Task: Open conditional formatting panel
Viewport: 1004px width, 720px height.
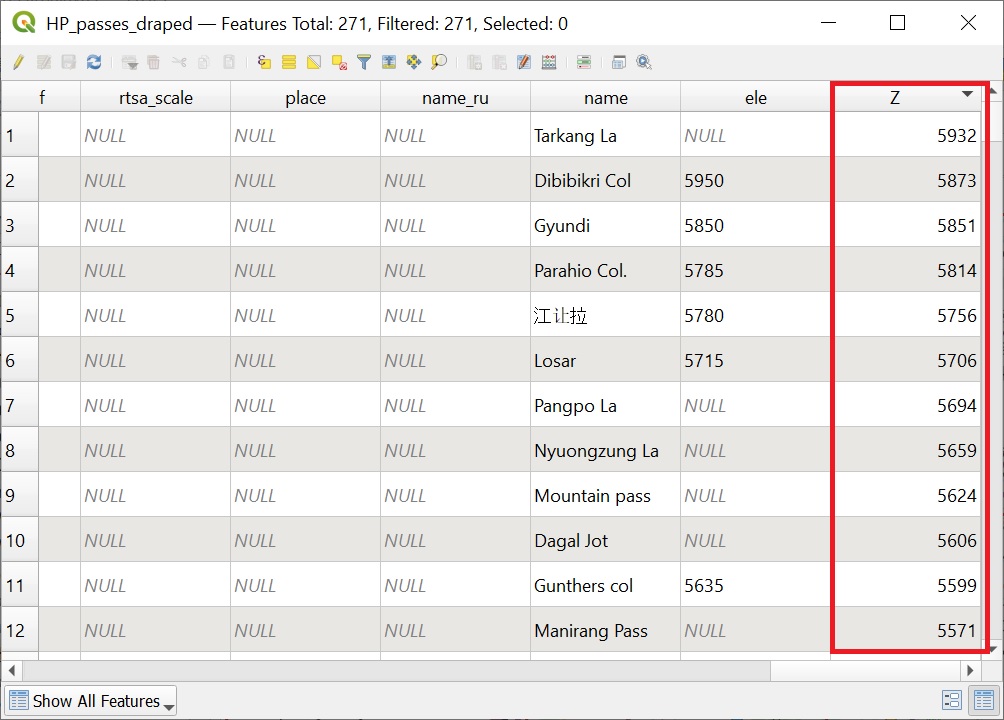Action: click(584, 62)
